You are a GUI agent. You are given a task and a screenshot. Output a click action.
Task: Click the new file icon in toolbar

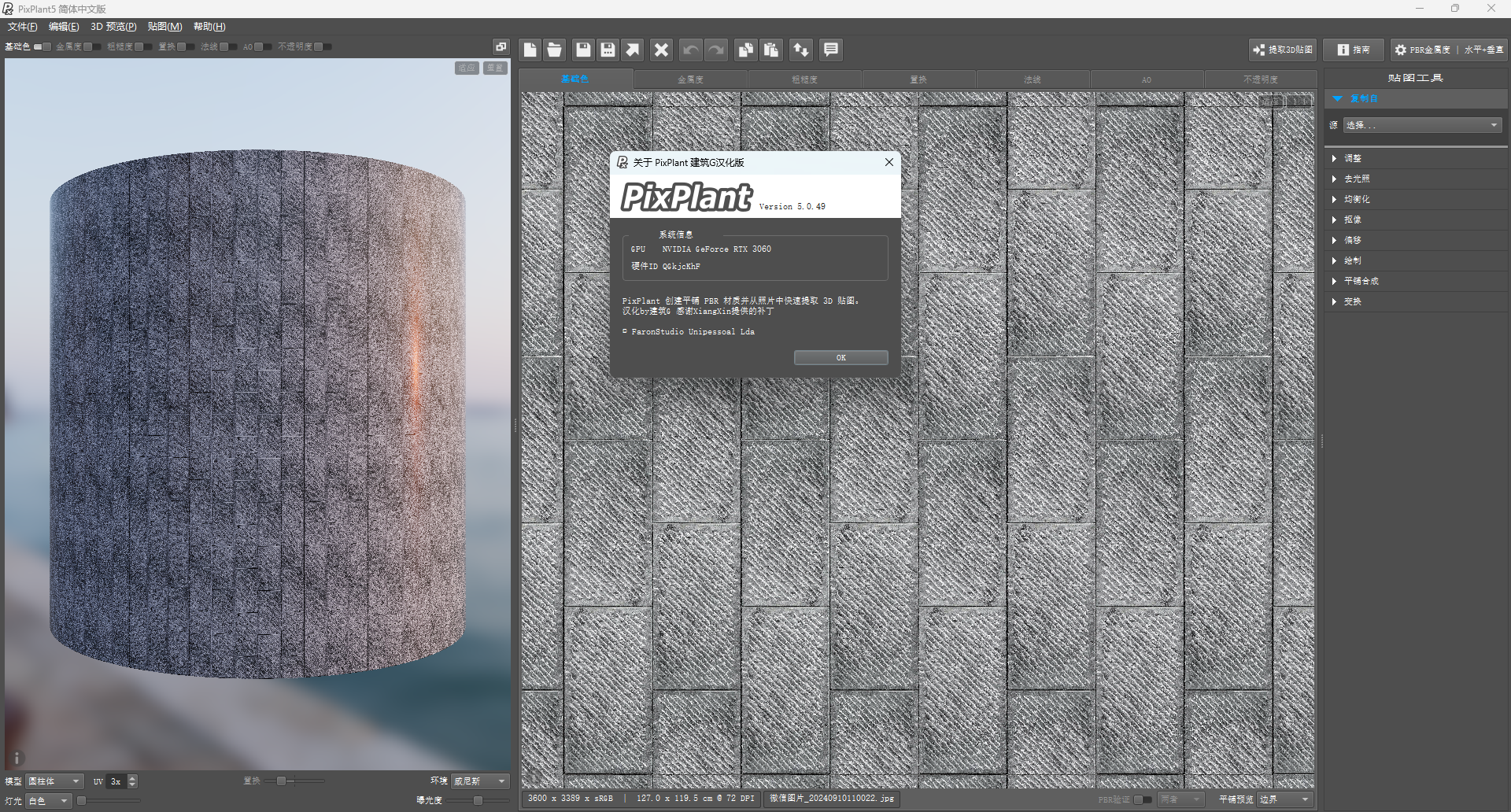[530, 50]
